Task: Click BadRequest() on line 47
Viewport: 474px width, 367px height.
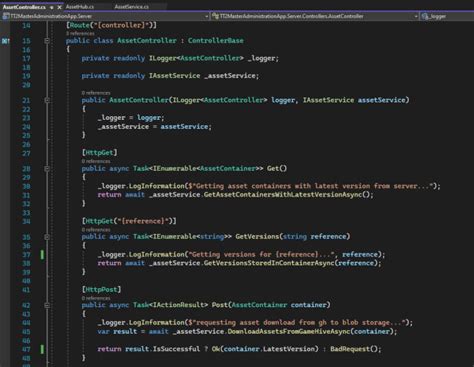Action: 355,349
